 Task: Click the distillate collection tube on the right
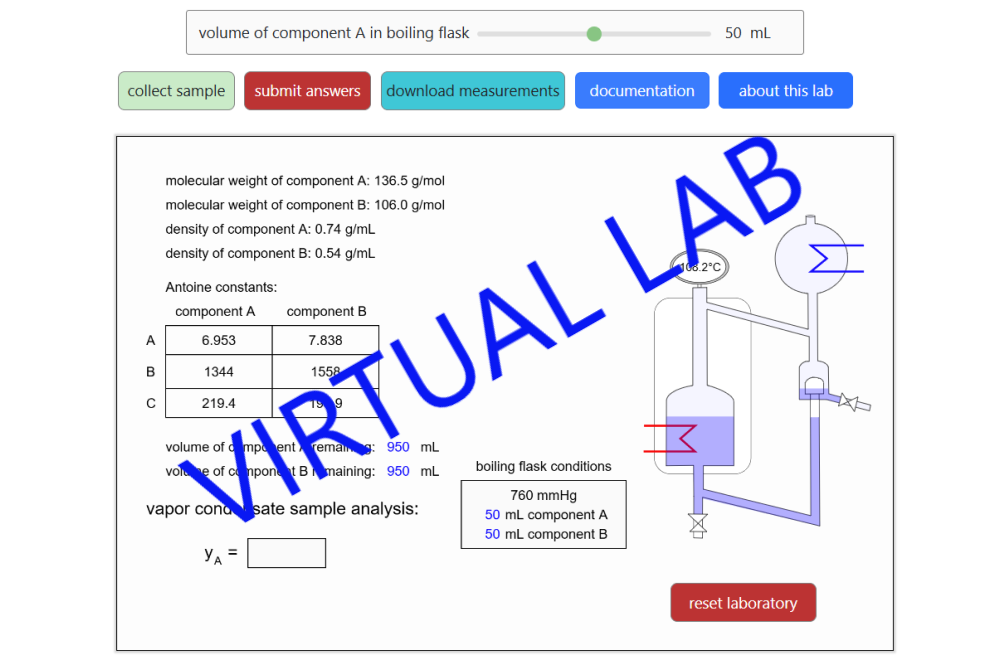tap(816, 470)
